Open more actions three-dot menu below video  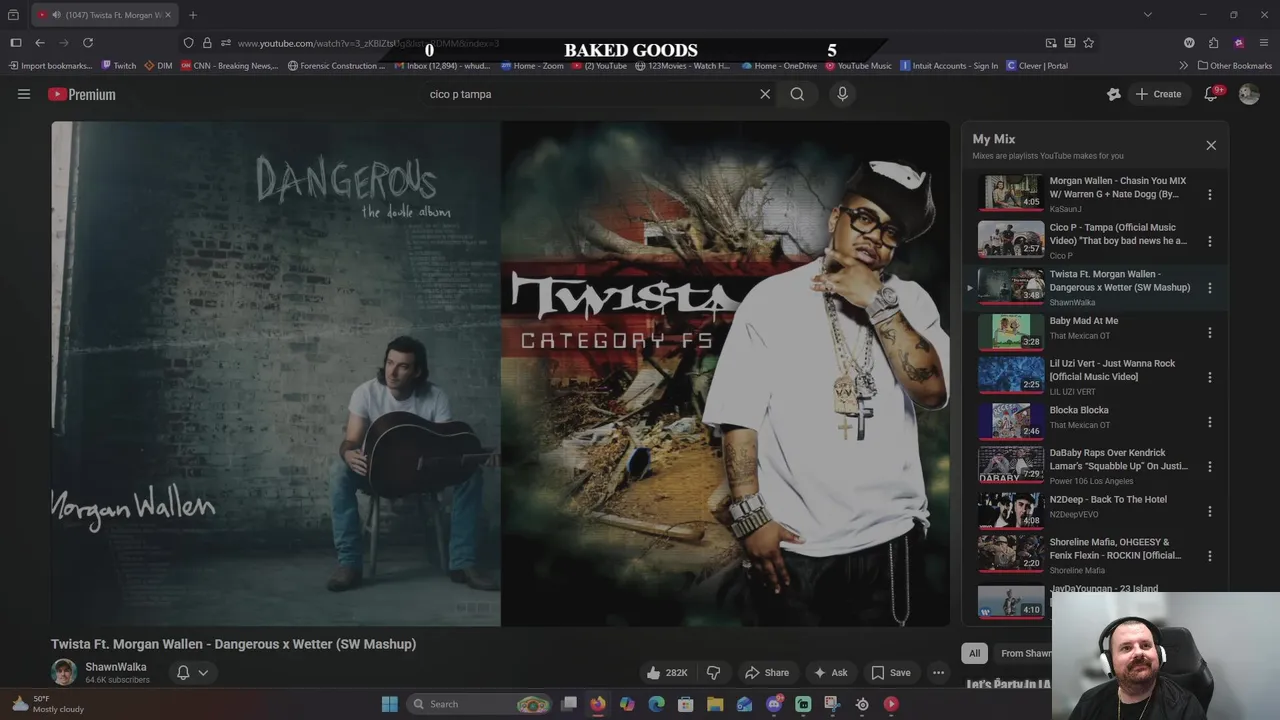click(938, 673)
